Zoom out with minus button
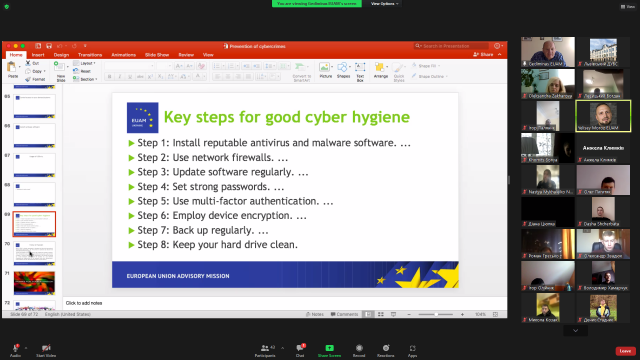 [x=409, y=314]
